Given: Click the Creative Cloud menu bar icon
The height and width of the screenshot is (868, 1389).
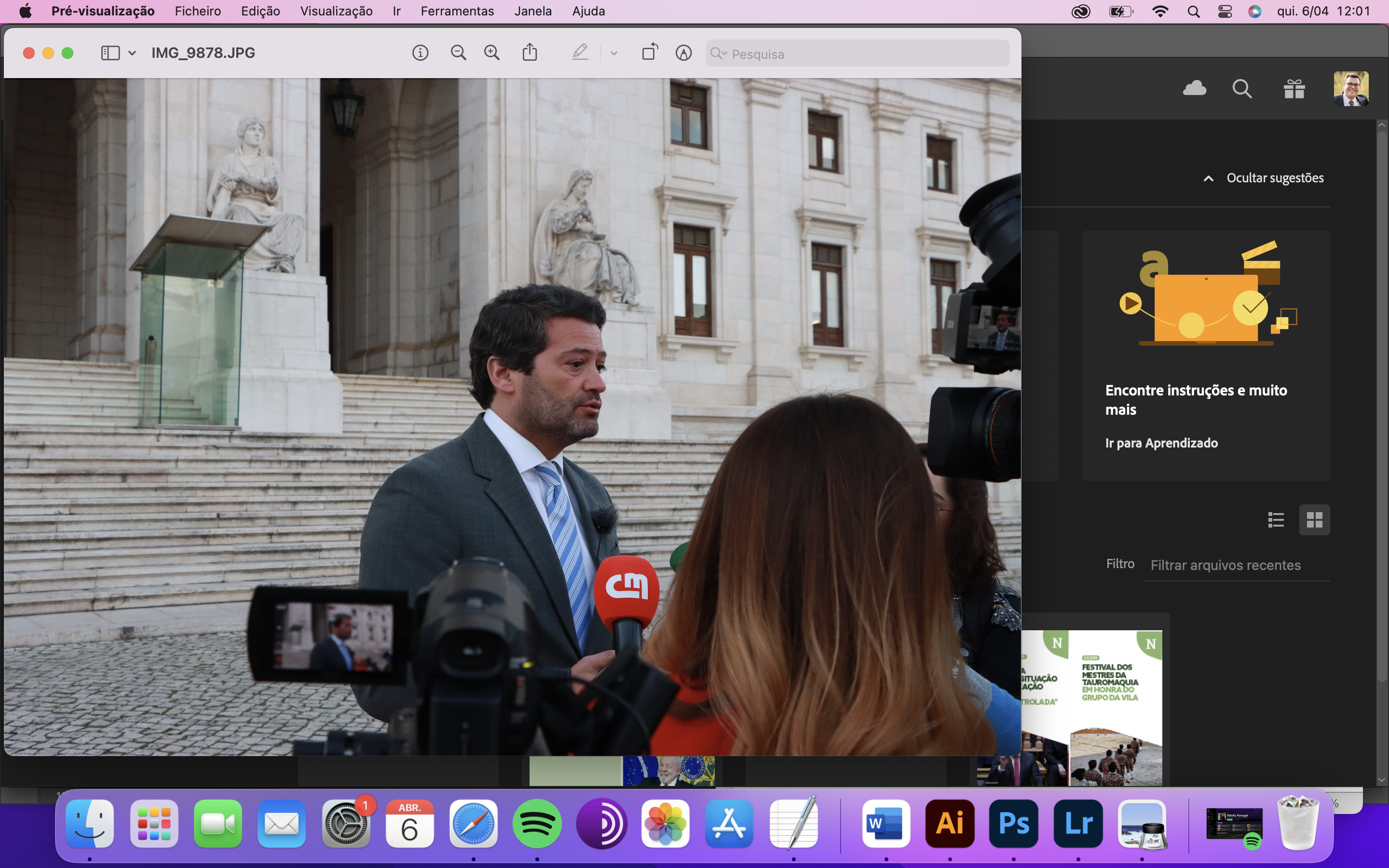Looking at the screenshot, I should pyautogui.click(x=1081, y=12).
